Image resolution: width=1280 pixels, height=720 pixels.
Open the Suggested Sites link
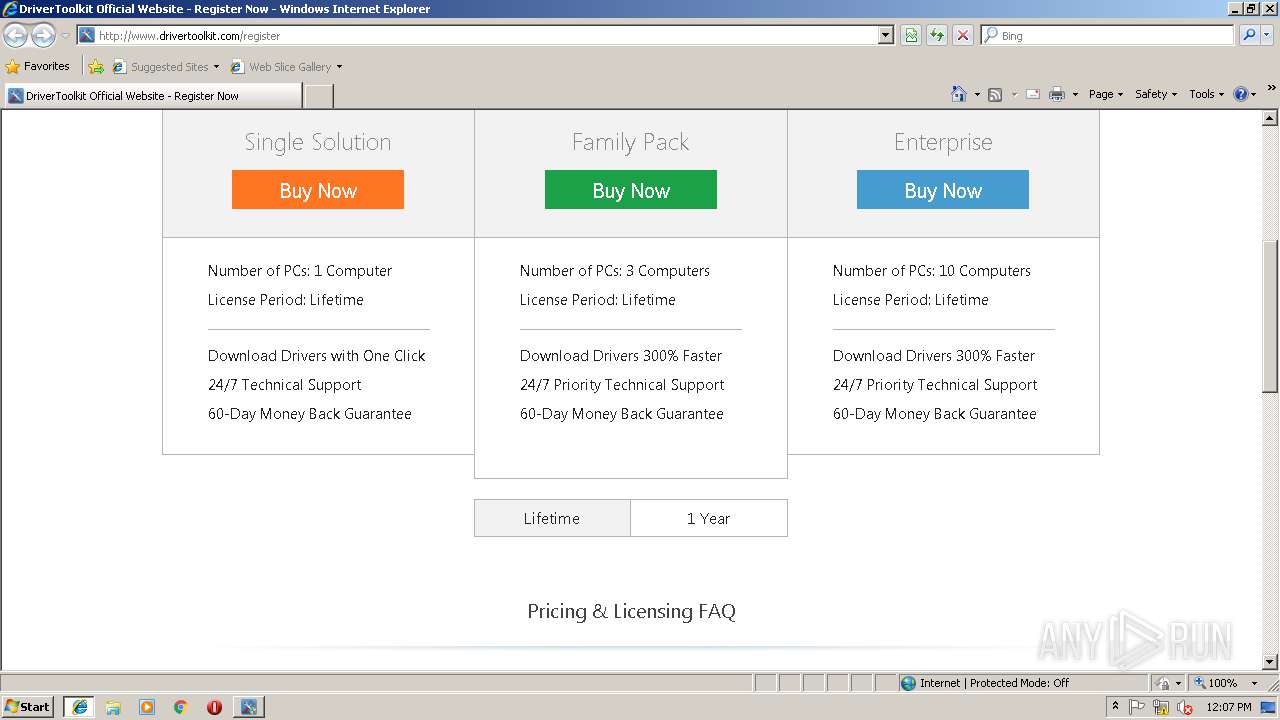coord(165,67)
